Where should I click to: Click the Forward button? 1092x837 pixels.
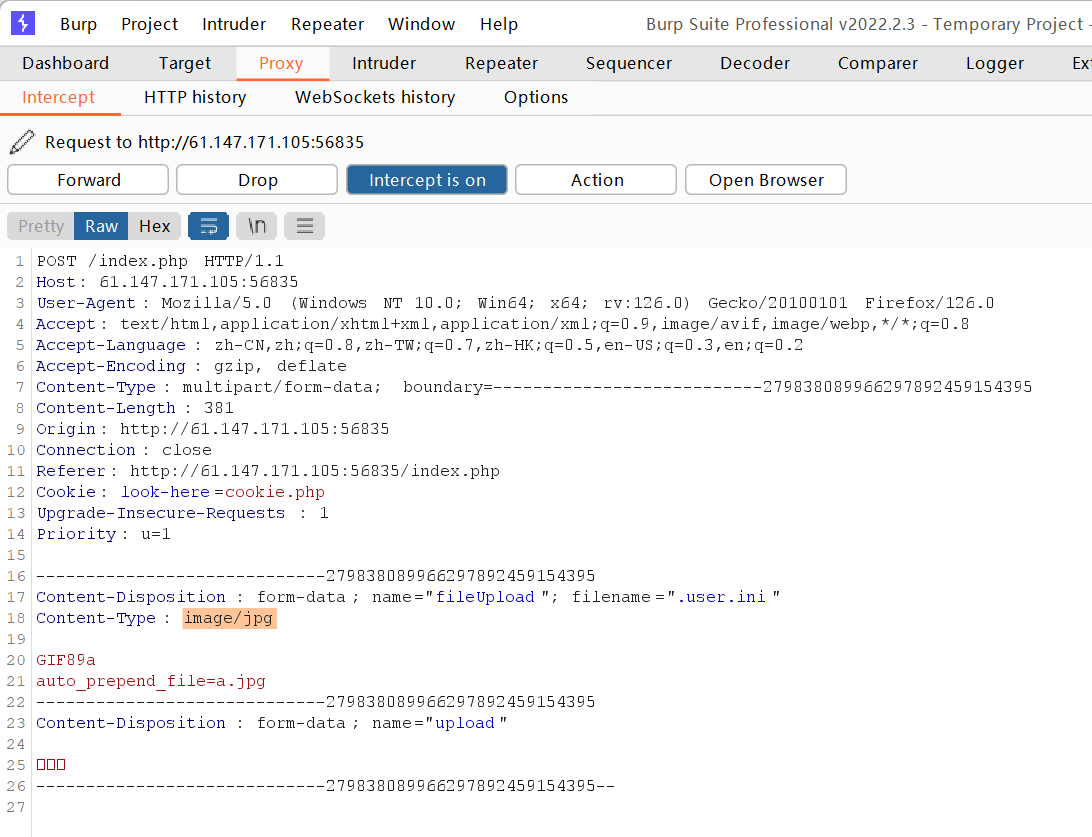88,180
